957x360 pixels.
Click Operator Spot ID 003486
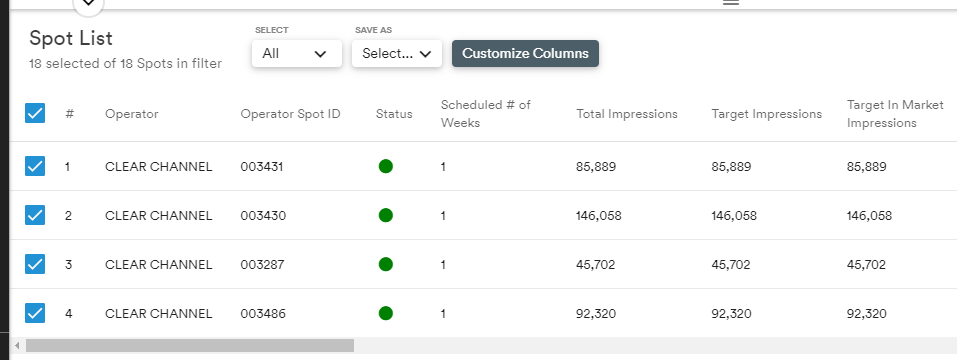263,314
